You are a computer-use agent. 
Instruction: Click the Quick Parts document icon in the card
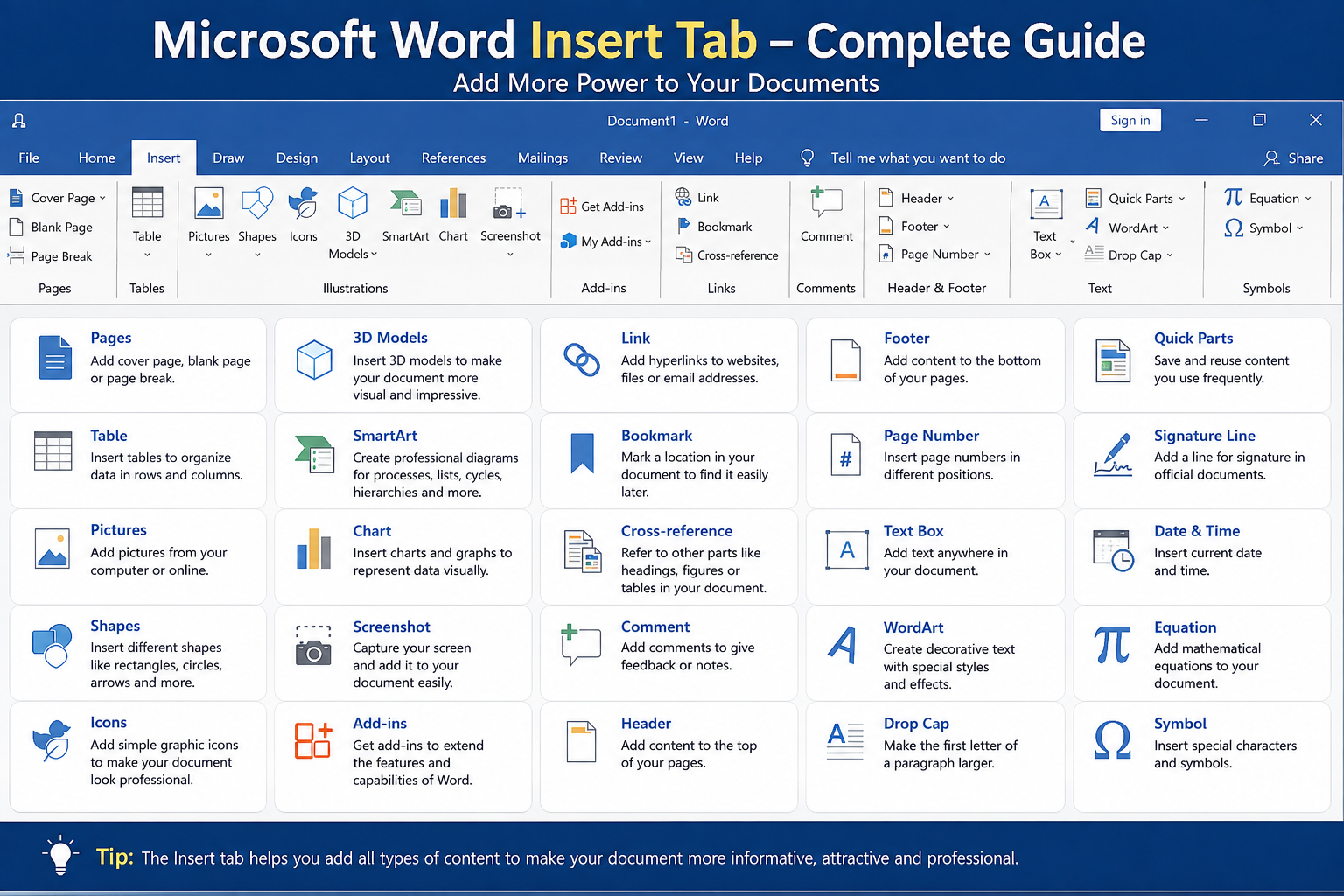pyautogui.click(x=1113, y=360)
